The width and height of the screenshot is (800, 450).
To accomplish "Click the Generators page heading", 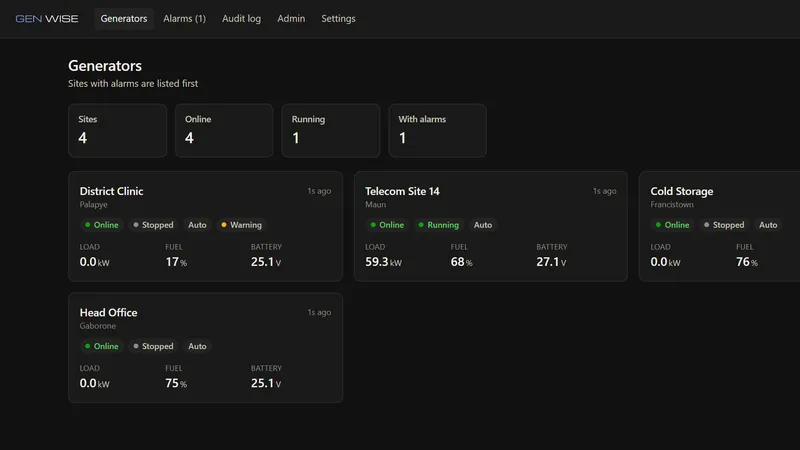I will 105,66.
